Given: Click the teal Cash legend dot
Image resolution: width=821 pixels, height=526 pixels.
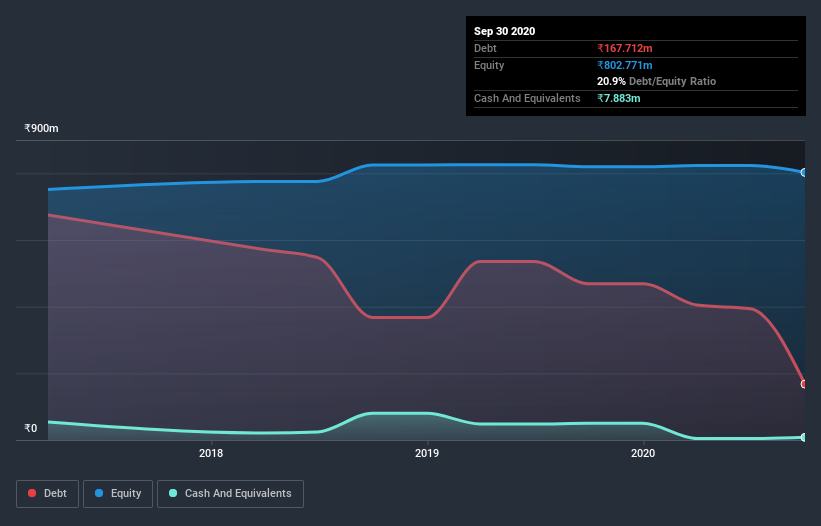Looking at the screenshot, I should 173,493.
